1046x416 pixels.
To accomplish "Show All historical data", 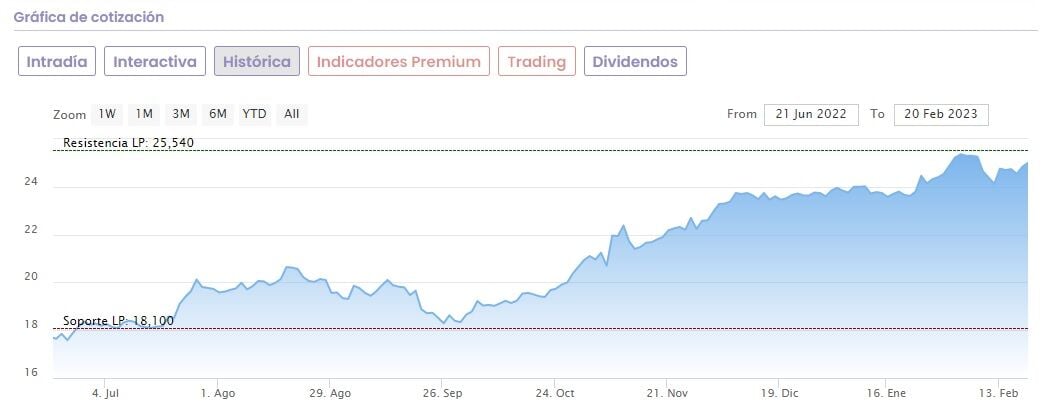I will click(x=291, y=114).
